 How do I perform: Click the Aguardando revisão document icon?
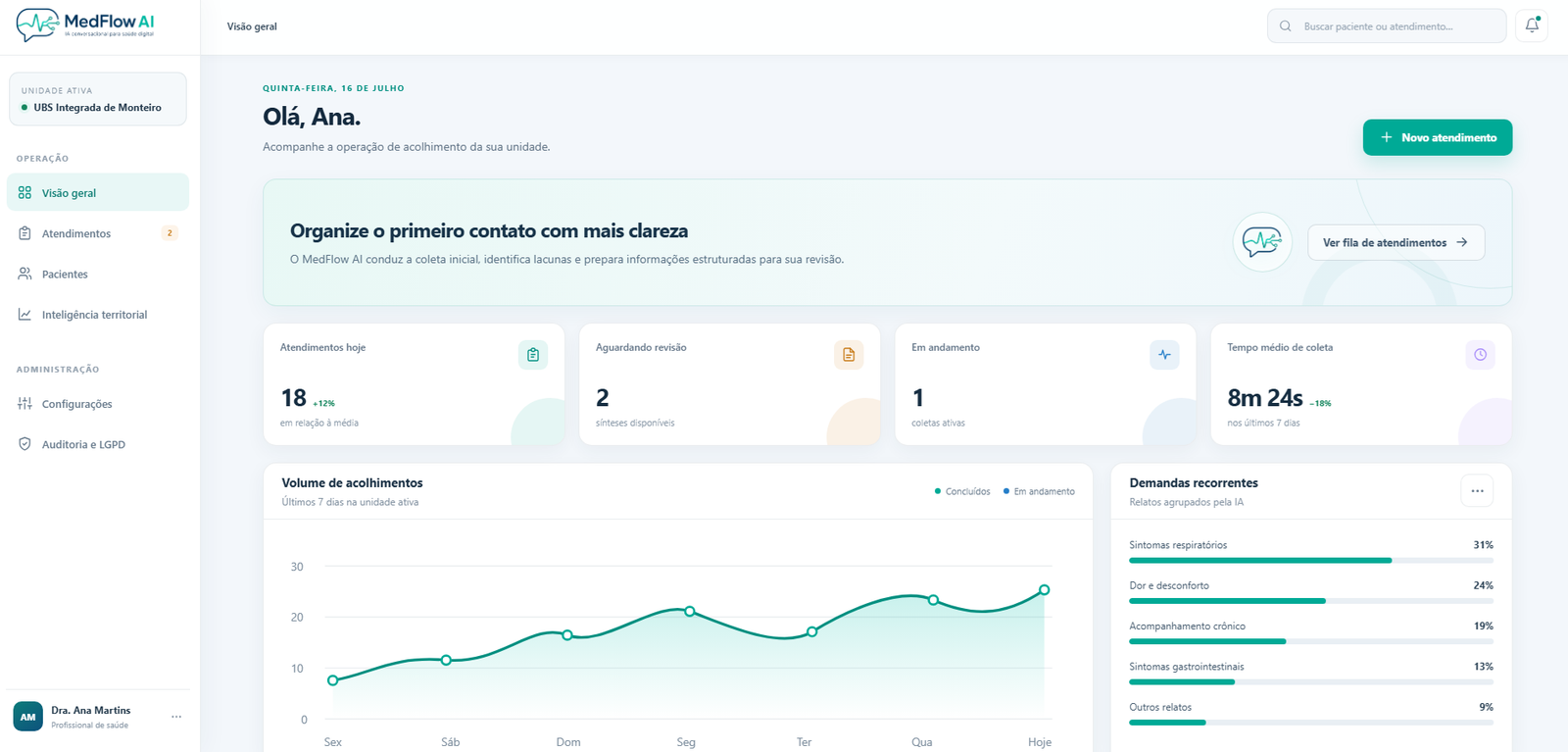[849, 355]
